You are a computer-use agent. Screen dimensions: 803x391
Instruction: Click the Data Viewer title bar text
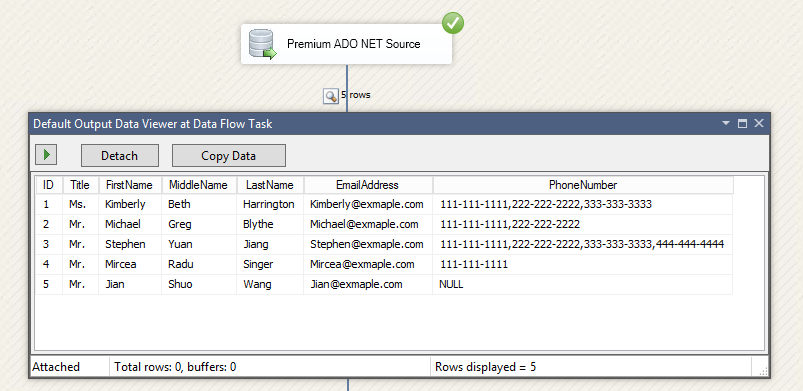[x=153, y=124]
